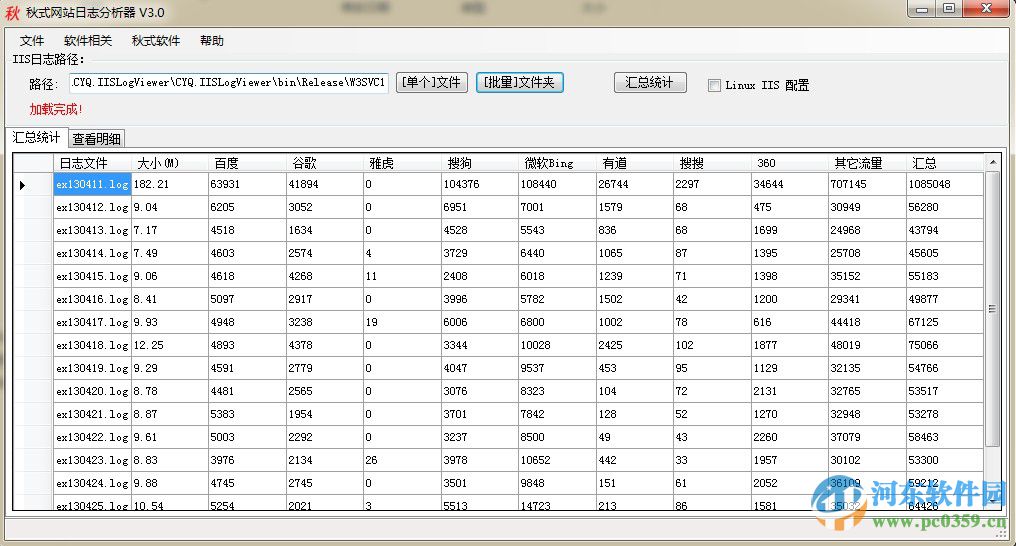Select the ex130419.log file cell
The width and height of the screenshot is (1016, 546).
pos(93,369)
